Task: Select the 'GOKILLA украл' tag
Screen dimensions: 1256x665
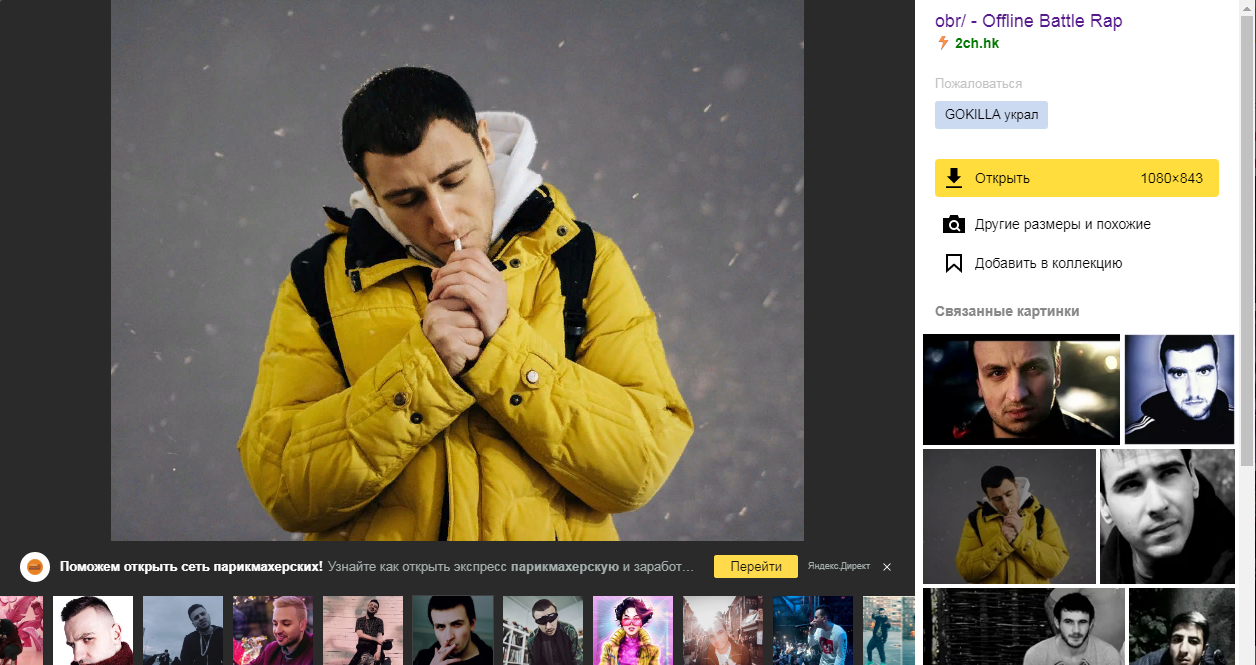Action: (x=991, y=115)
